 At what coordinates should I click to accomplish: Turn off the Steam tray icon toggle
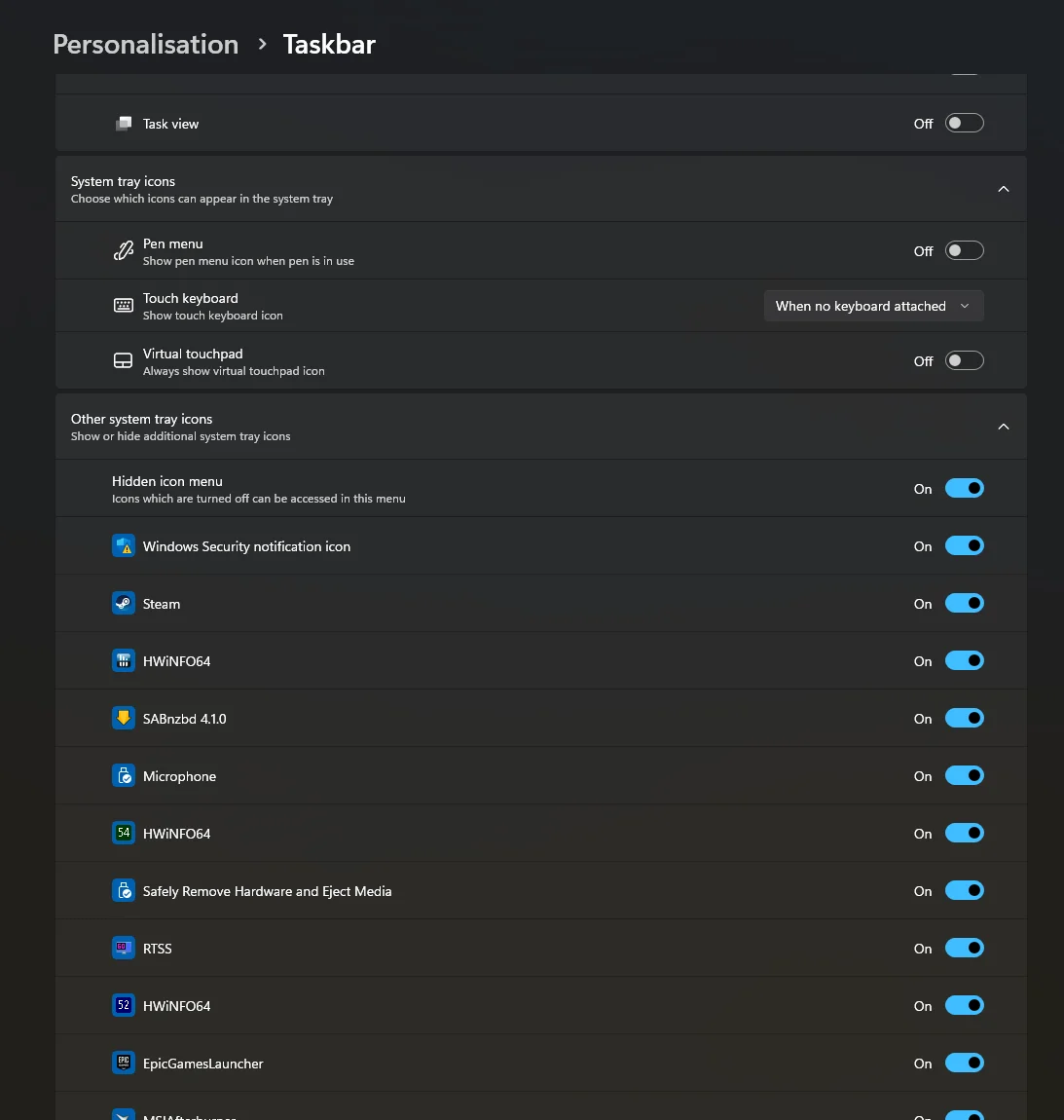(x=964, y=604)
